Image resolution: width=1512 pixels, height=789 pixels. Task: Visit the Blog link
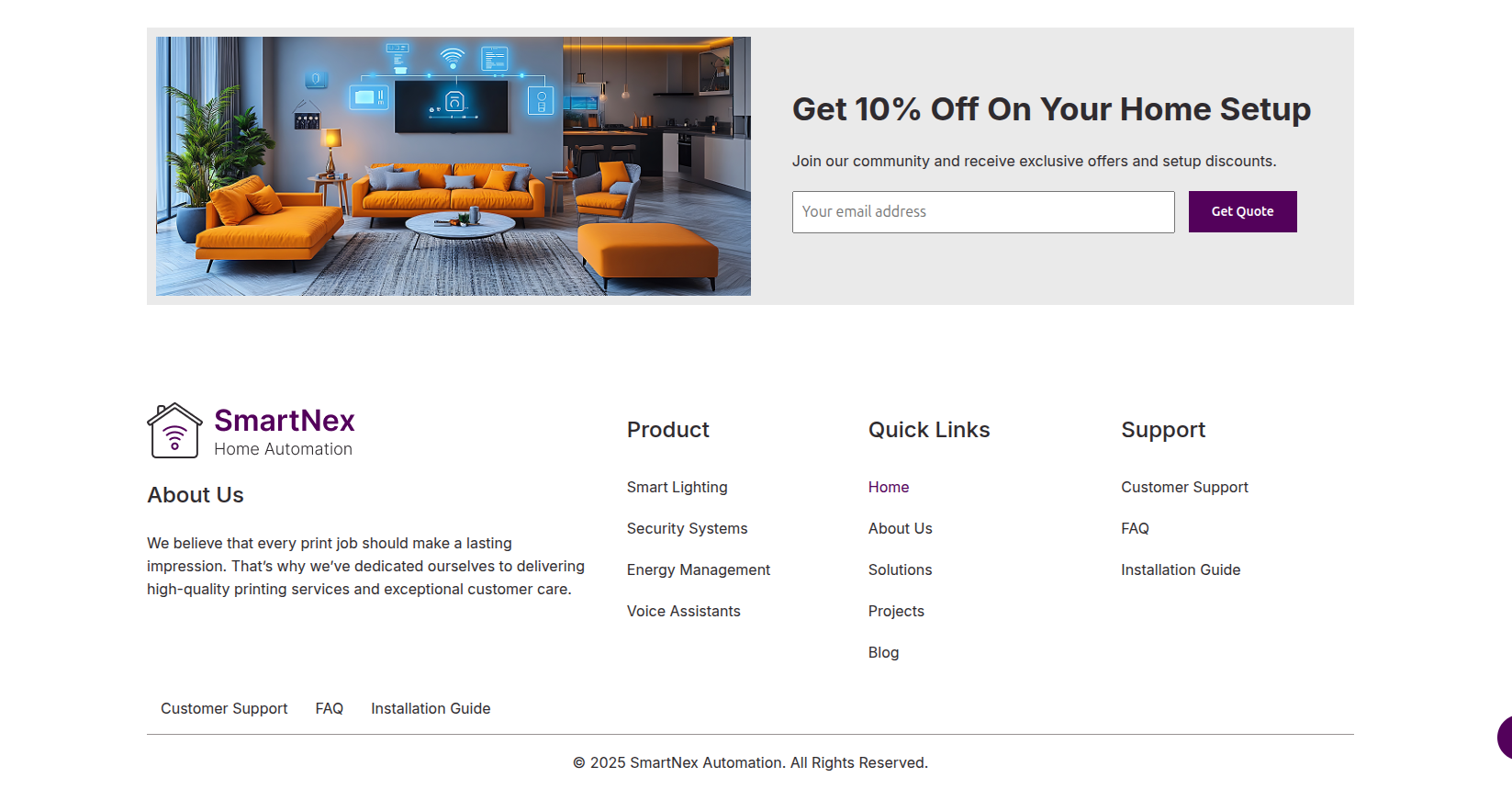tap(883, 653)
